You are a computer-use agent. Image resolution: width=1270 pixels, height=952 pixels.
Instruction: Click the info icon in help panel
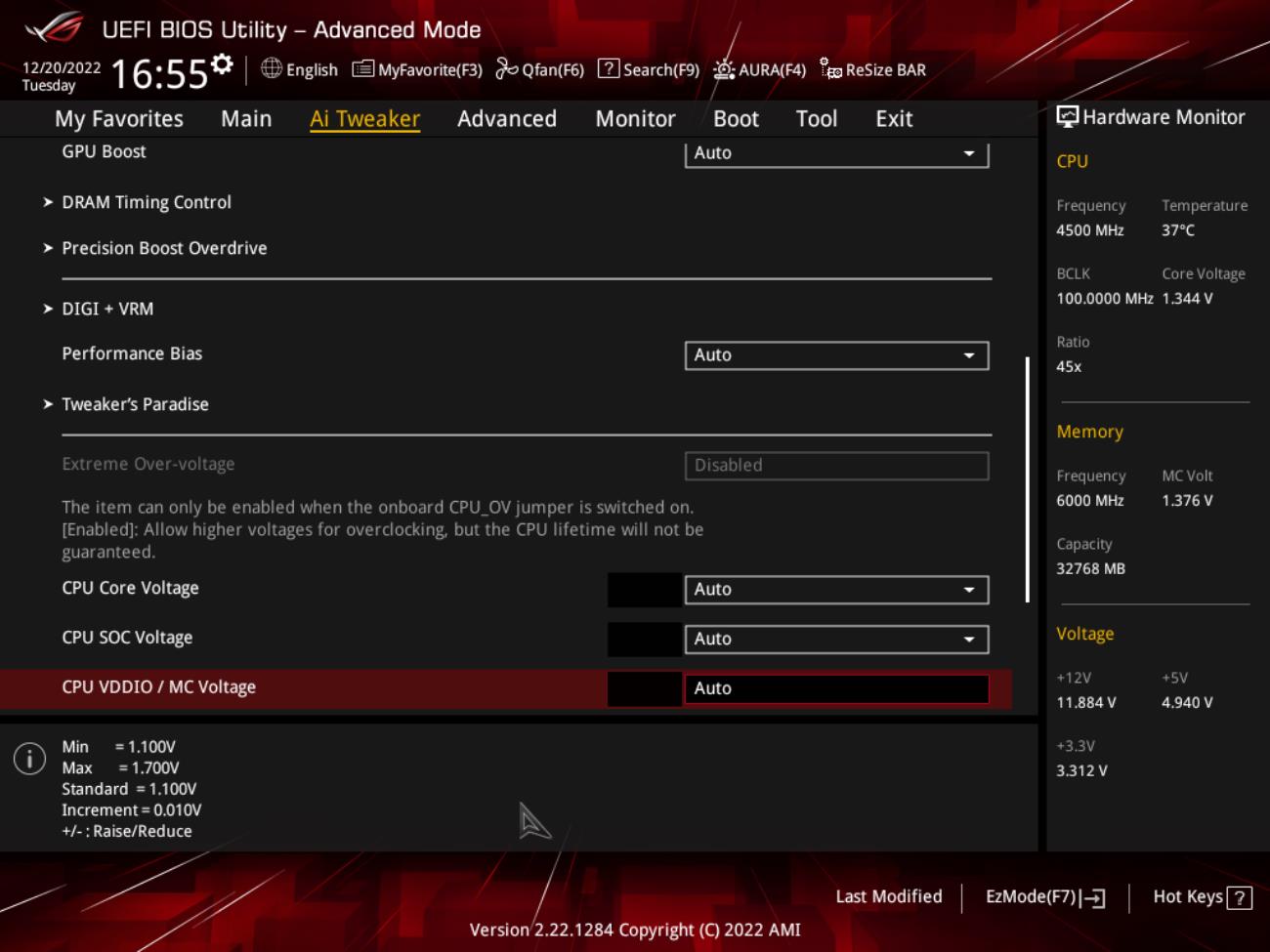(x=29, y=759)
